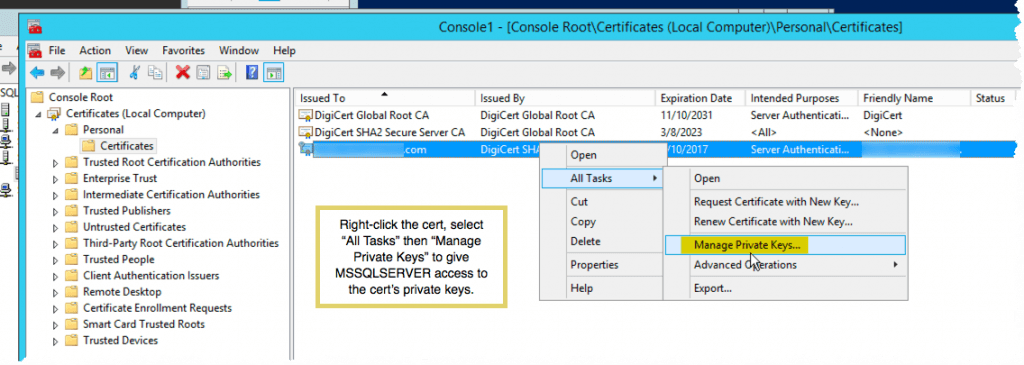
Task: Sort by Expiration Date column header
Action: point(700,99)
